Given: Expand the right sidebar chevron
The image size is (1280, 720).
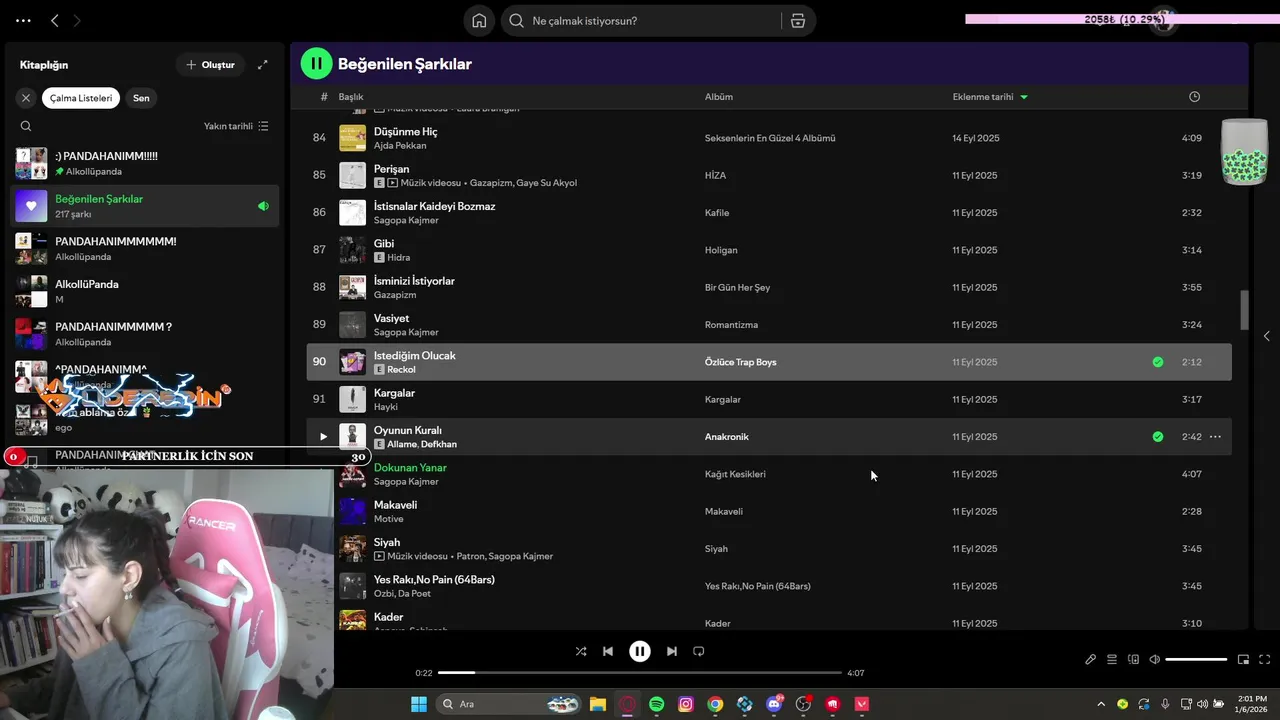Looking at the screenshot, I should tap(1267, 336).
